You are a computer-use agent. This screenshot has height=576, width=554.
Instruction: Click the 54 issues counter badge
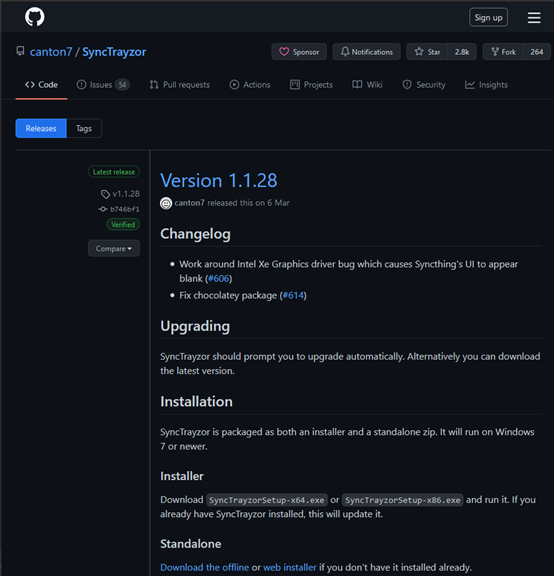pyautogui.click(x=122, y=85)
